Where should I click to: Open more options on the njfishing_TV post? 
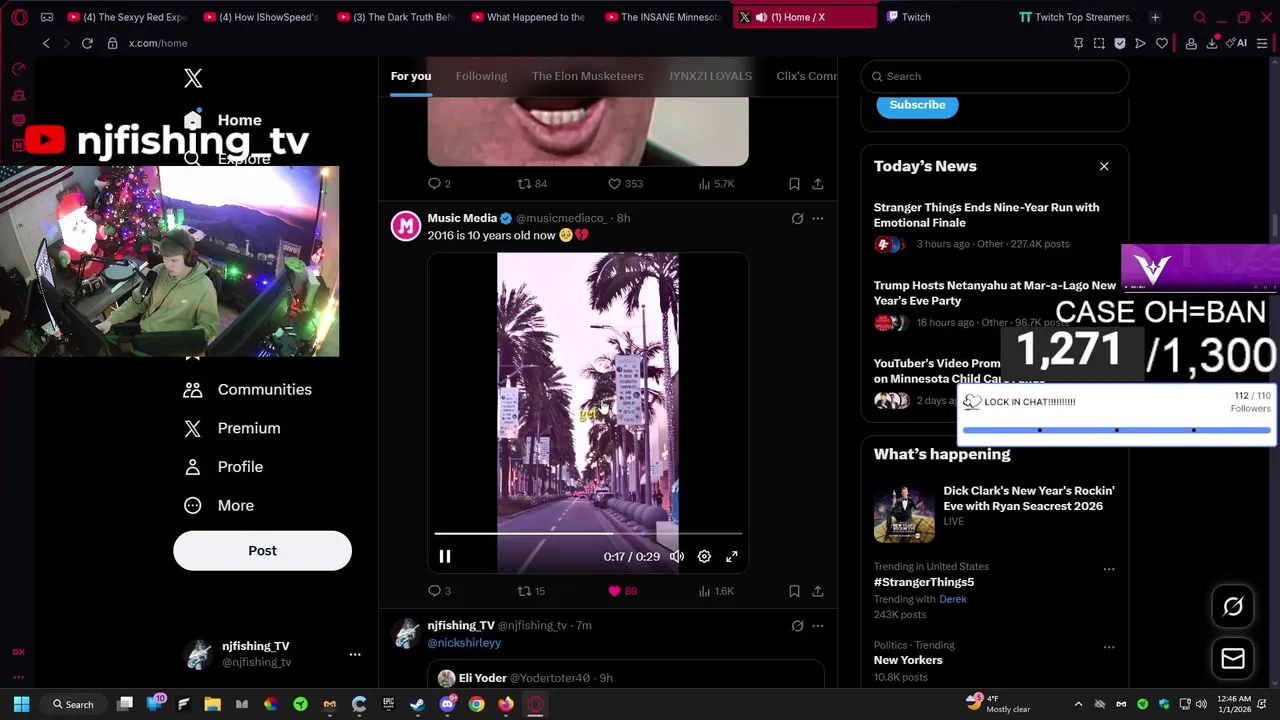(818, 626)
